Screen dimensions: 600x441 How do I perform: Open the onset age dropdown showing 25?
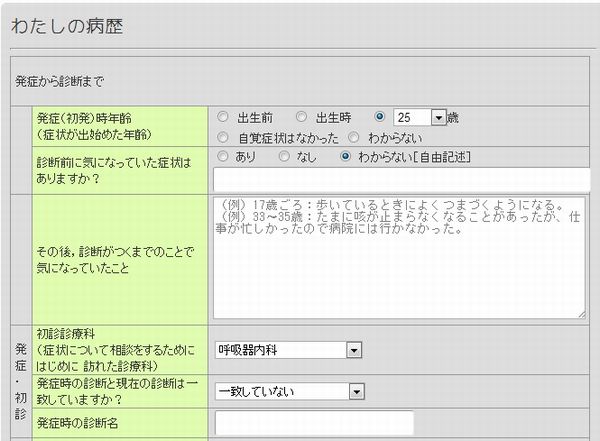pyautogui.click(x=438, y=118)
